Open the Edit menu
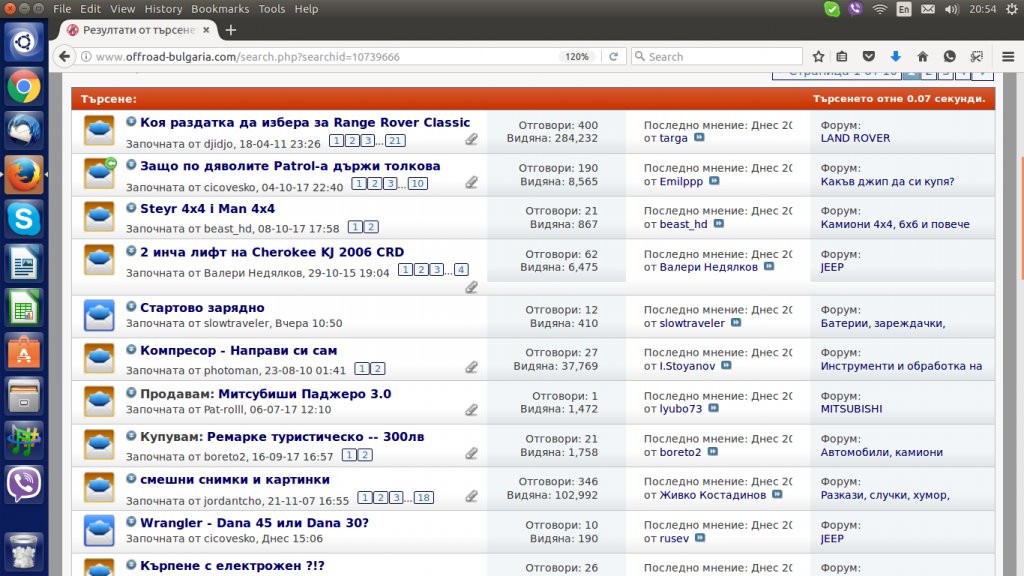This screenshot has width=1024, height=576. (90, 9)
